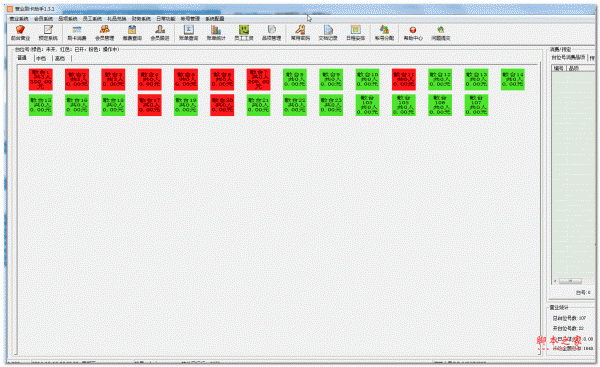The image size is (600, 367).
Task: Select the 台位号消费品项 tab in right panel
Action: pyautogui.click(x=568, y=58)
